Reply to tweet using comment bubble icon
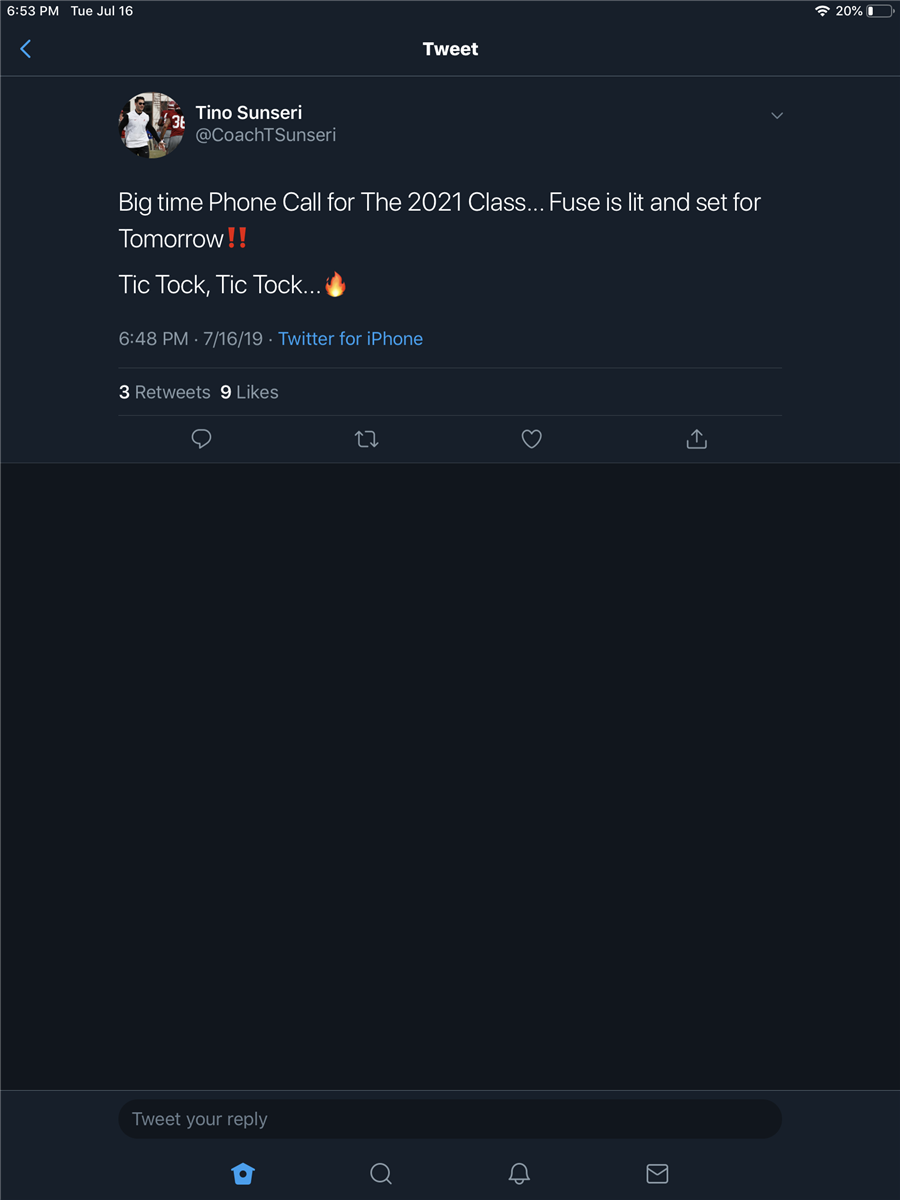The height and width of the screenshot is (1200, 900). coord(201,439)
